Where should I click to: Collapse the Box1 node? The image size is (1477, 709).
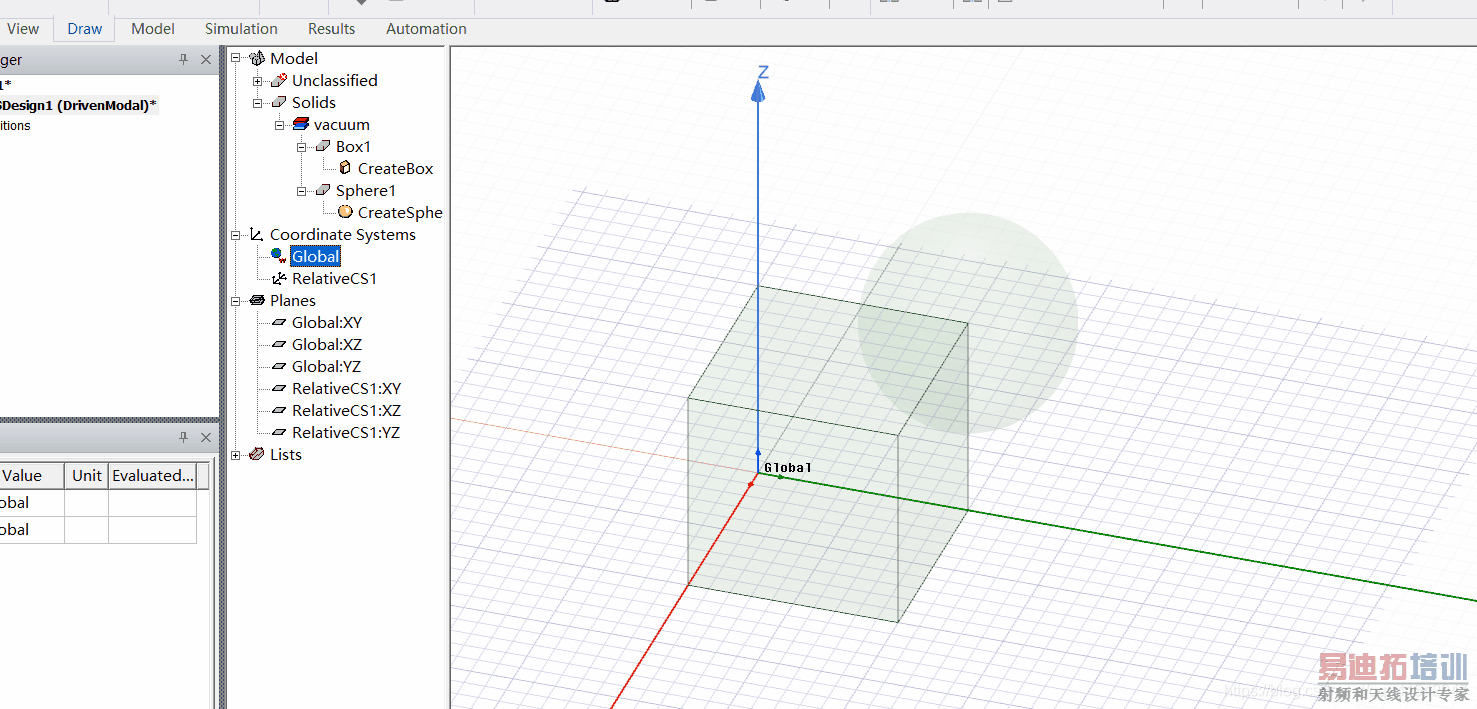click(302, 147)
